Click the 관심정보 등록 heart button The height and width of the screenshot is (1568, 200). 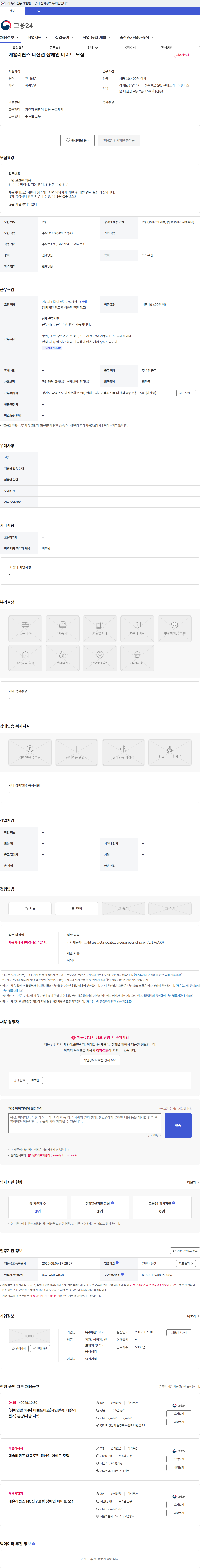click(77, 141)
